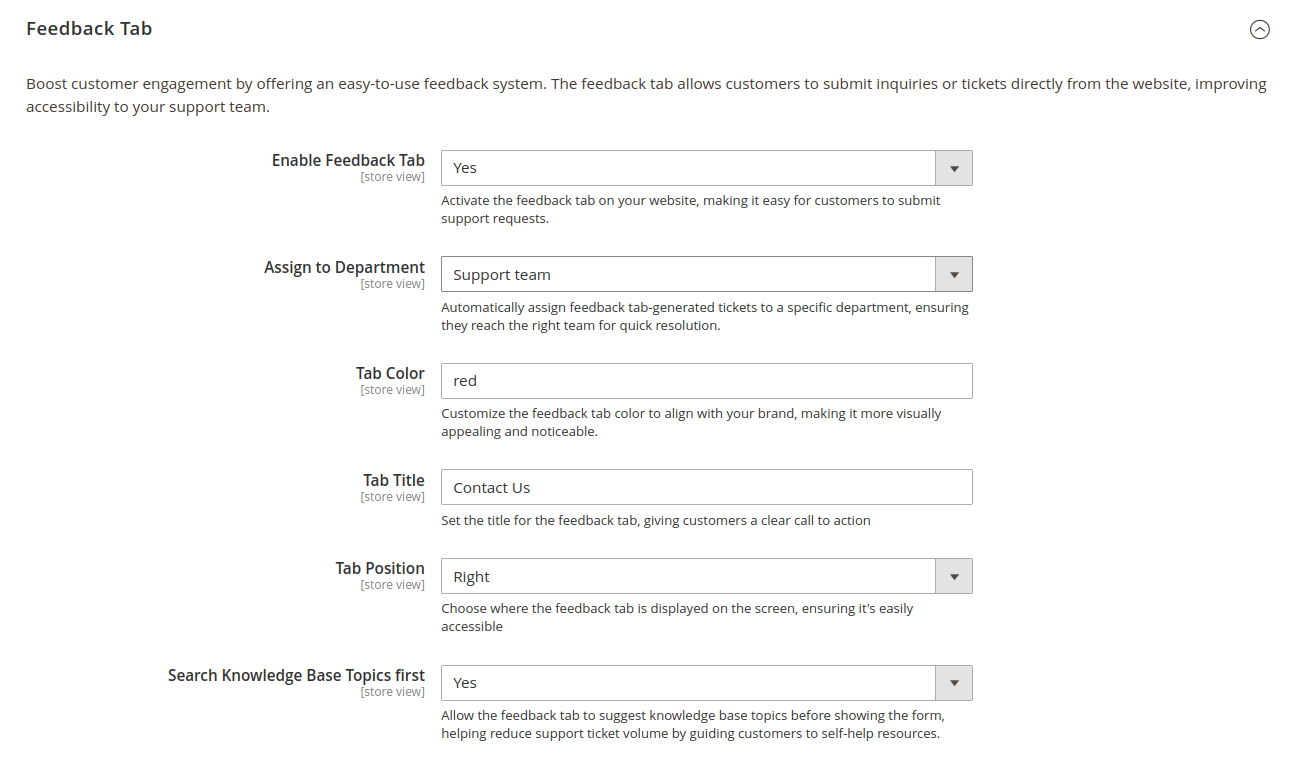
Task: Click the Feedback Tab section heading
Action: pos(88,28)
